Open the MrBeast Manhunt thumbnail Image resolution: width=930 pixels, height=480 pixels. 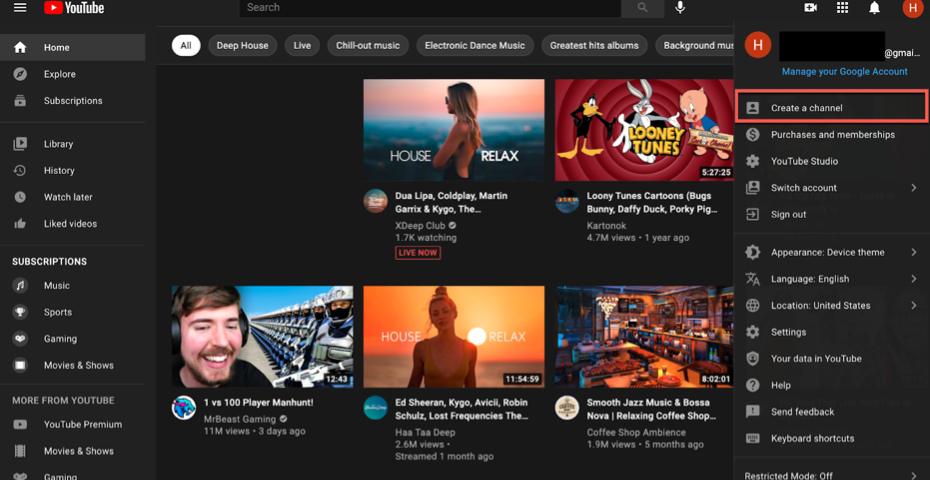[262, 336]
